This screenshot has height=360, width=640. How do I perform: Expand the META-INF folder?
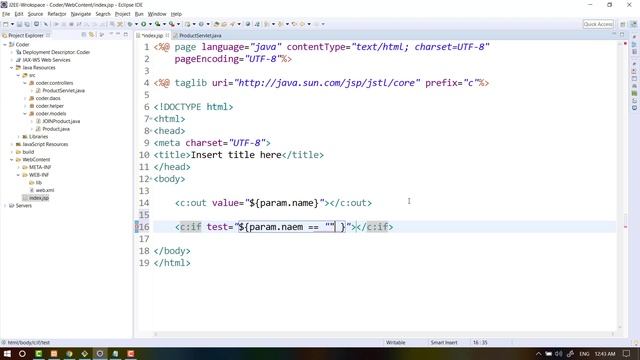pyautogui.click(x=18, y=167)
